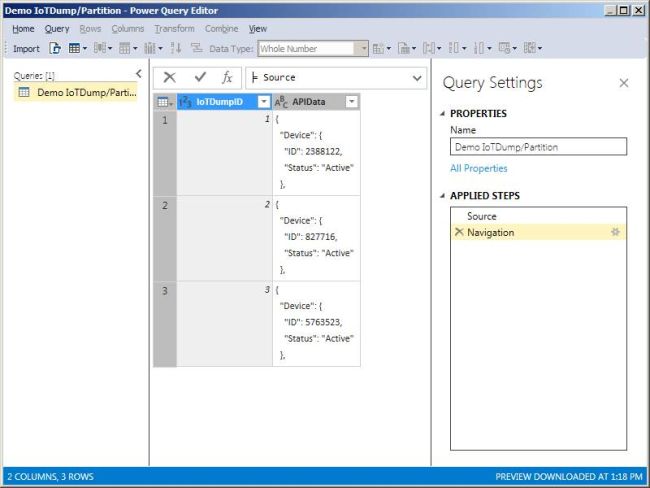Screen dimensions: 650x488
Task: Click the ABC data type icon on APIData
Action: [x=281, y=102]
